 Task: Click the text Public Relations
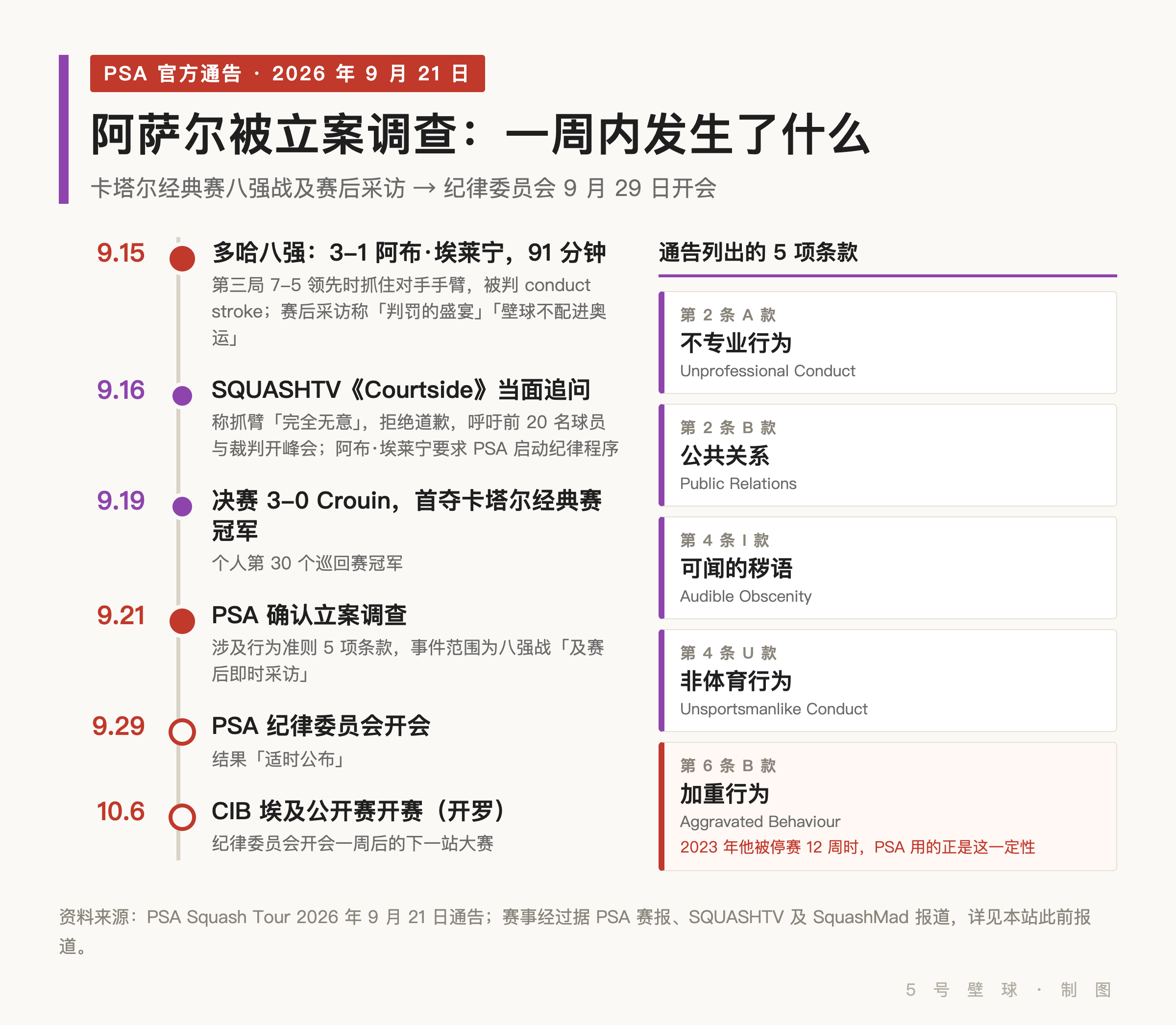coord(738,483)
